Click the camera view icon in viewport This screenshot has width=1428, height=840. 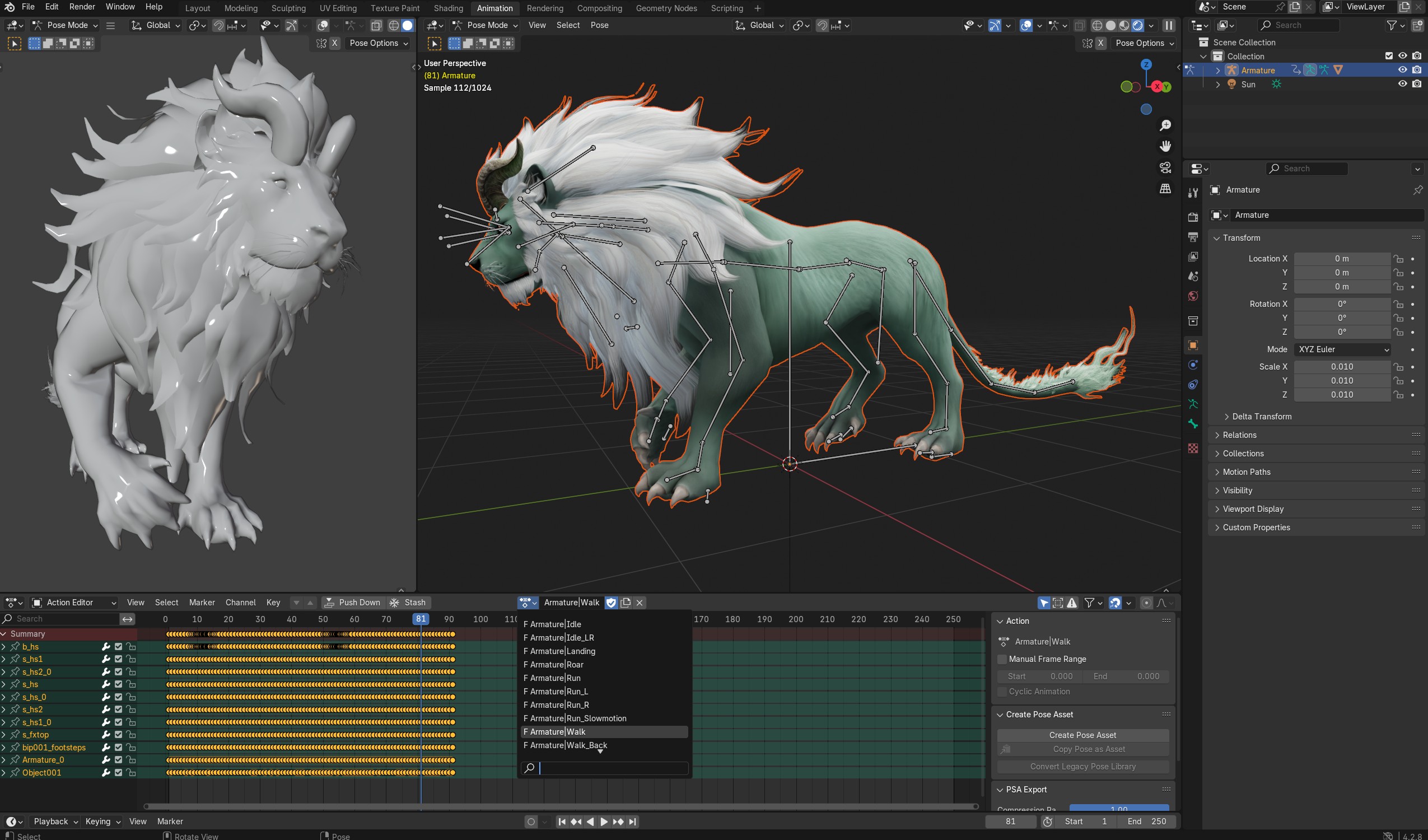tap(1165, 168)
